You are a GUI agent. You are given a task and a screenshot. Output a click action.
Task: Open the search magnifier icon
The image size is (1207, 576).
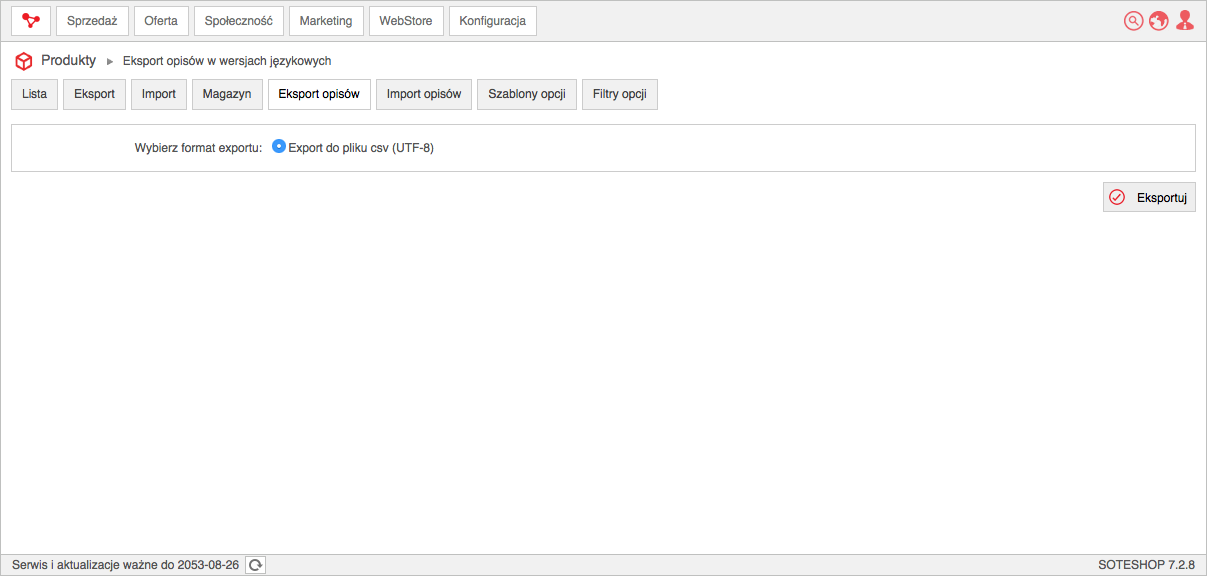click(1133, 21)
